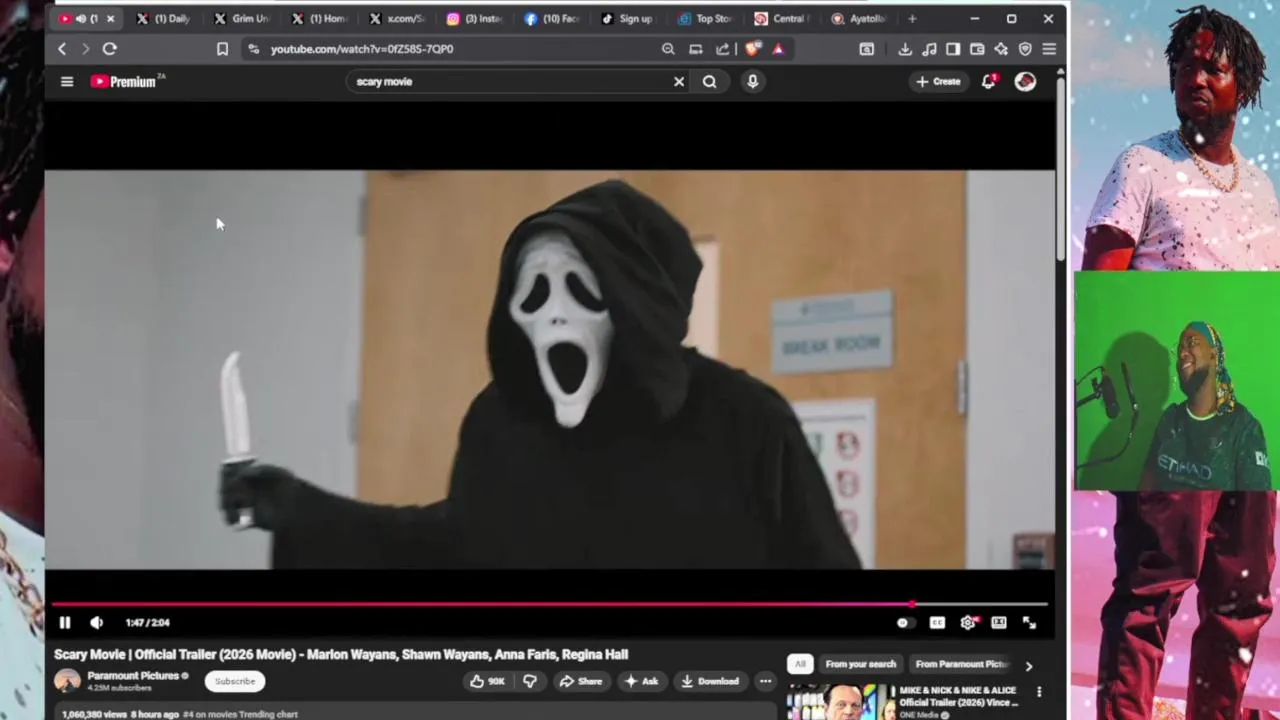Open Brave Wallet icon
The height and width of the screenshot is (720, 1280).
coord(977,49)
